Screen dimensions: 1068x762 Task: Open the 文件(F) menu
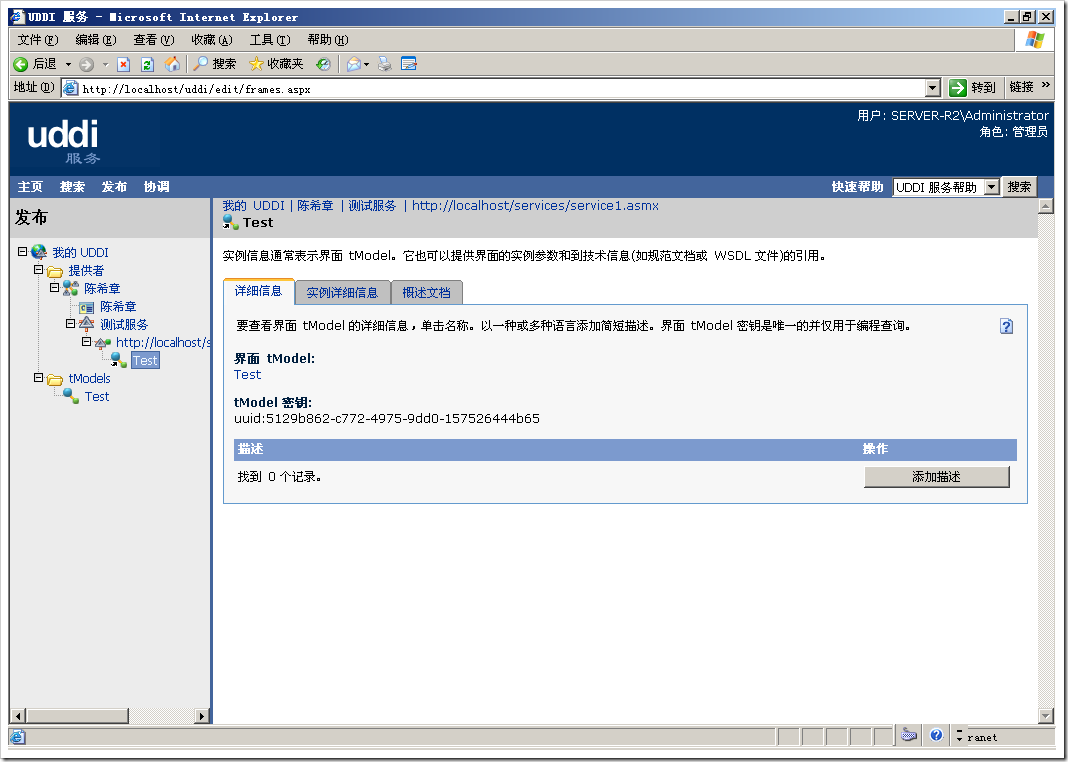(38, 39)
